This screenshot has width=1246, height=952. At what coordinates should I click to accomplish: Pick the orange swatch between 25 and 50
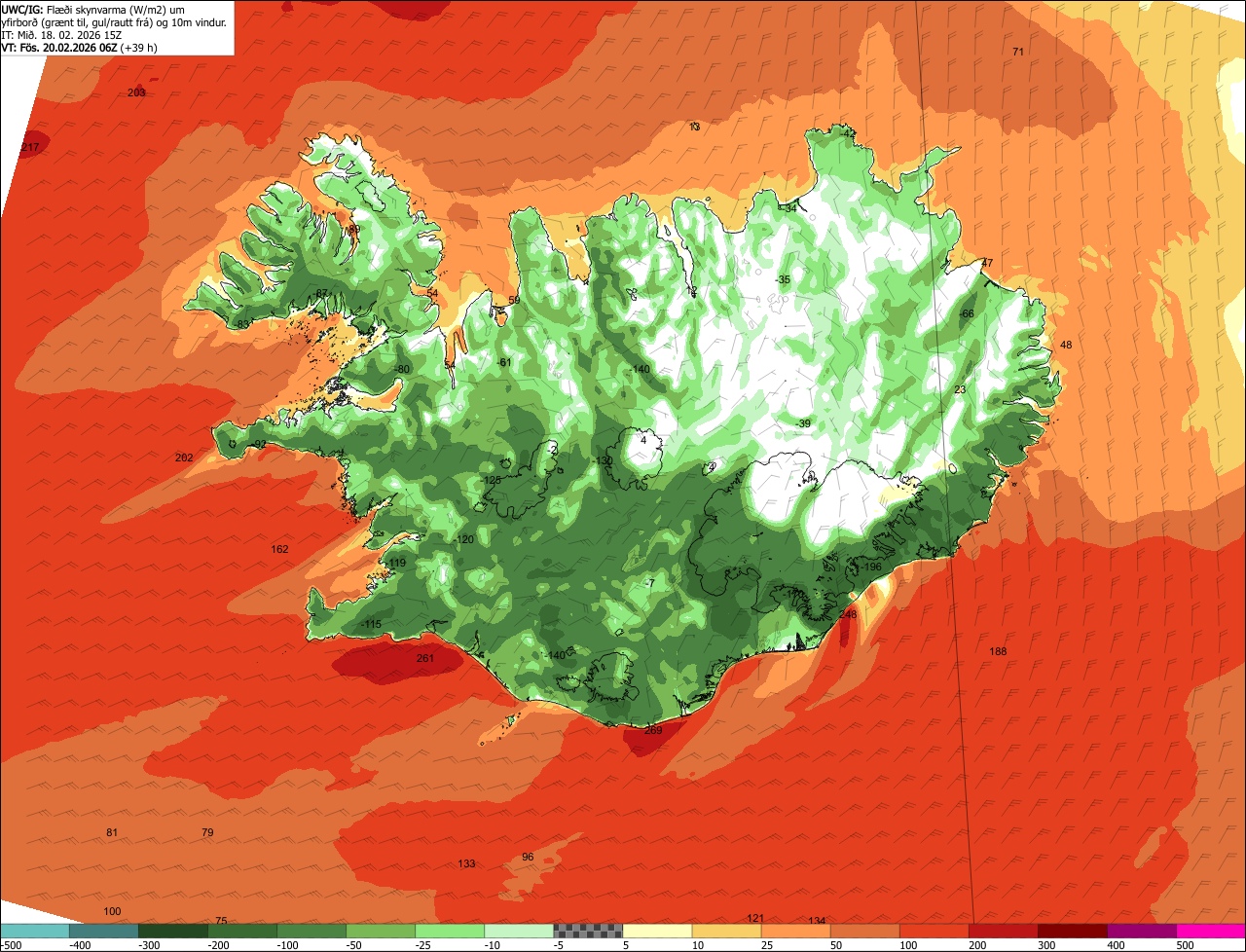(795, 931)
